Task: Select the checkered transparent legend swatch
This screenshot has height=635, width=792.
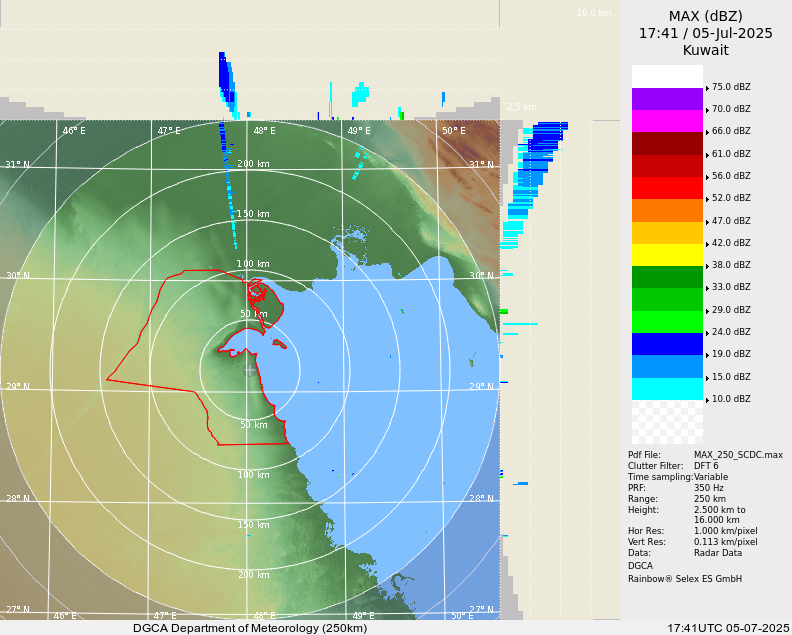Action: (667, 422)
